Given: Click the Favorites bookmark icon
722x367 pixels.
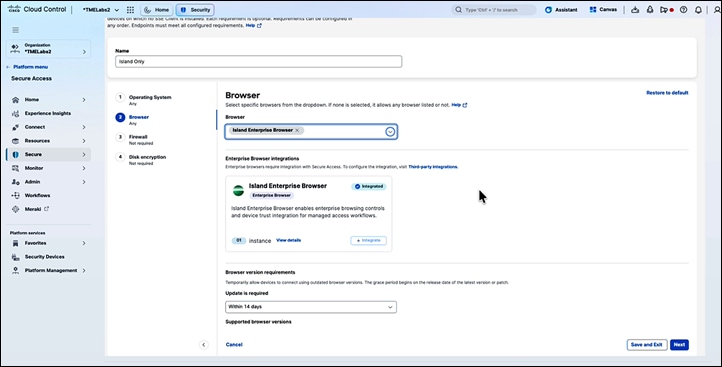Looking at the screenshot, I should click(x=16, y=243).
